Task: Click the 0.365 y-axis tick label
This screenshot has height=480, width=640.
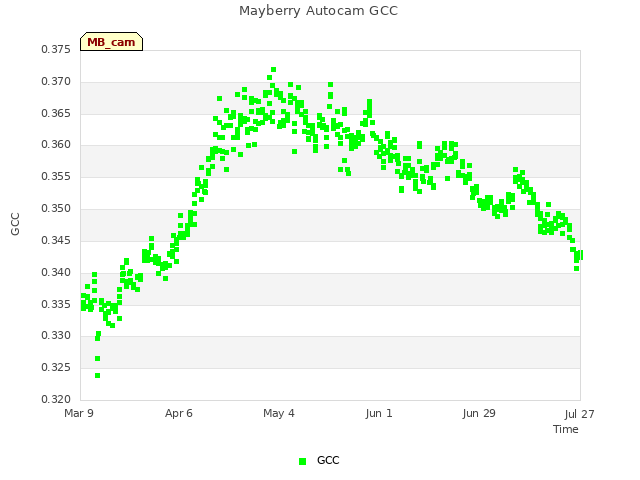Action: click(56, 113)
